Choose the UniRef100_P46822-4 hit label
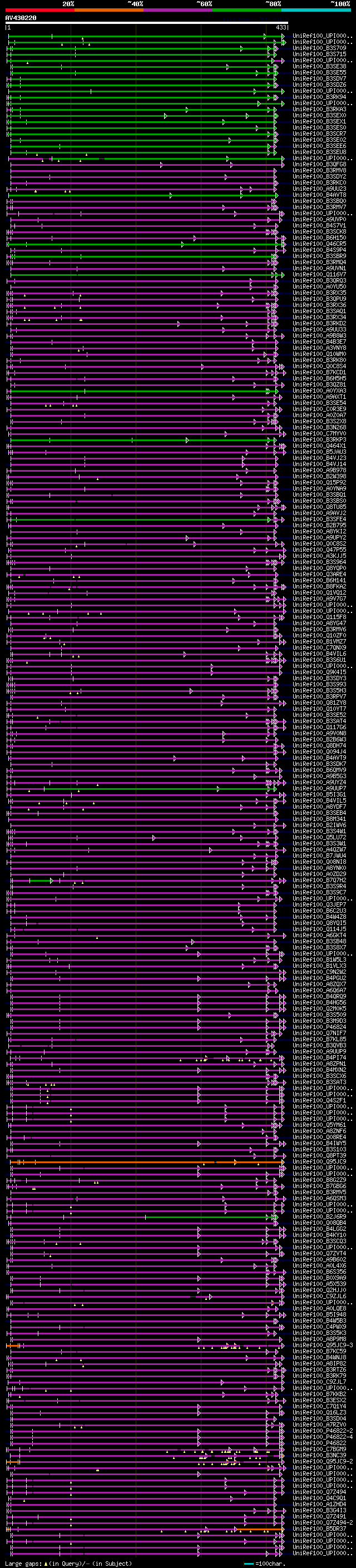Screen dimensions: 356x1568 (x=323, y=1436)
